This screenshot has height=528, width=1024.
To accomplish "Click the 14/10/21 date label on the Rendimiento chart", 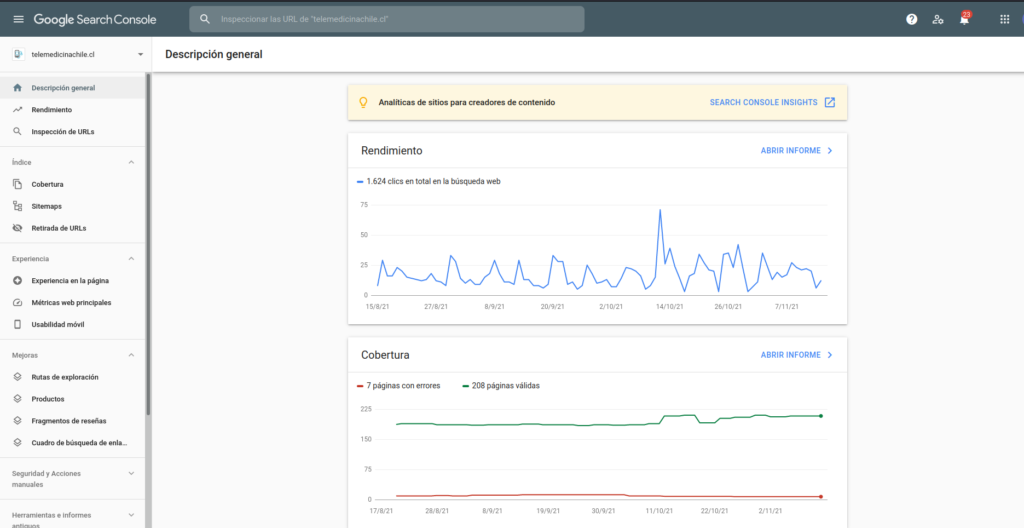I will (x=669, y=306).
